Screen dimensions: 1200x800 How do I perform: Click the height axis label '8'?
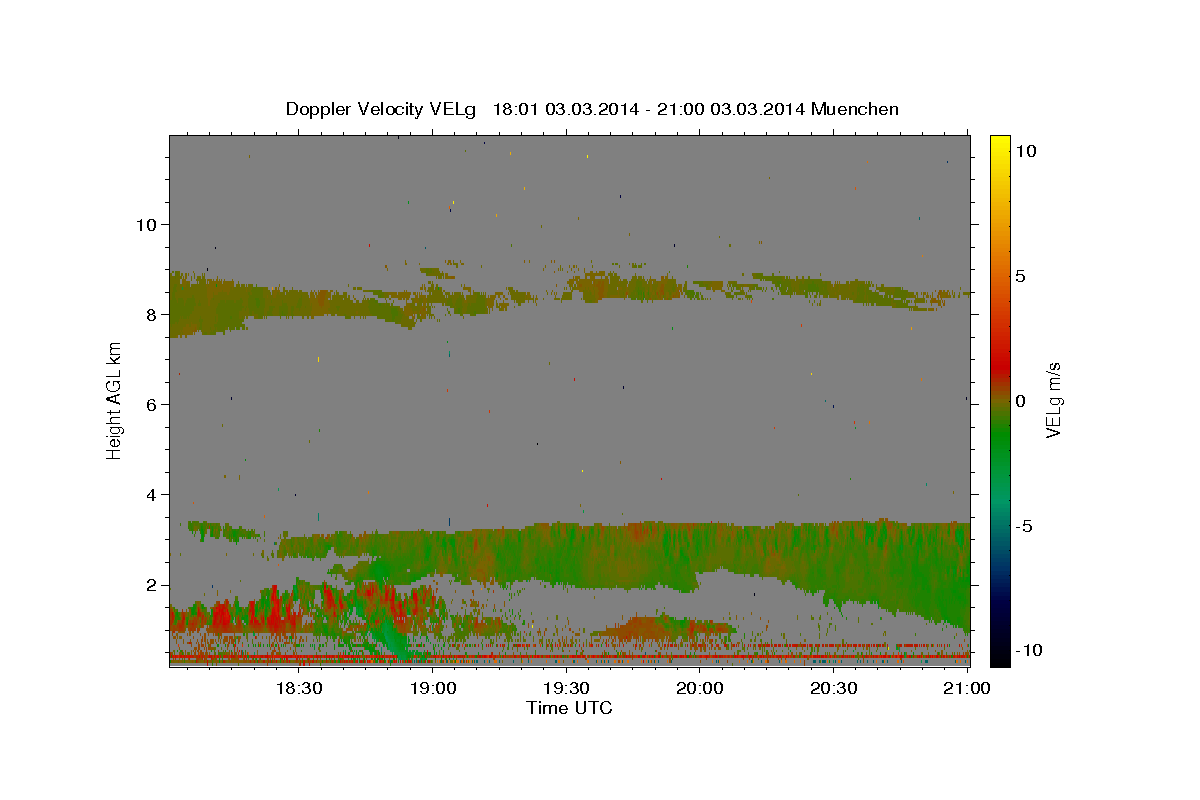(x=150, y=314)
